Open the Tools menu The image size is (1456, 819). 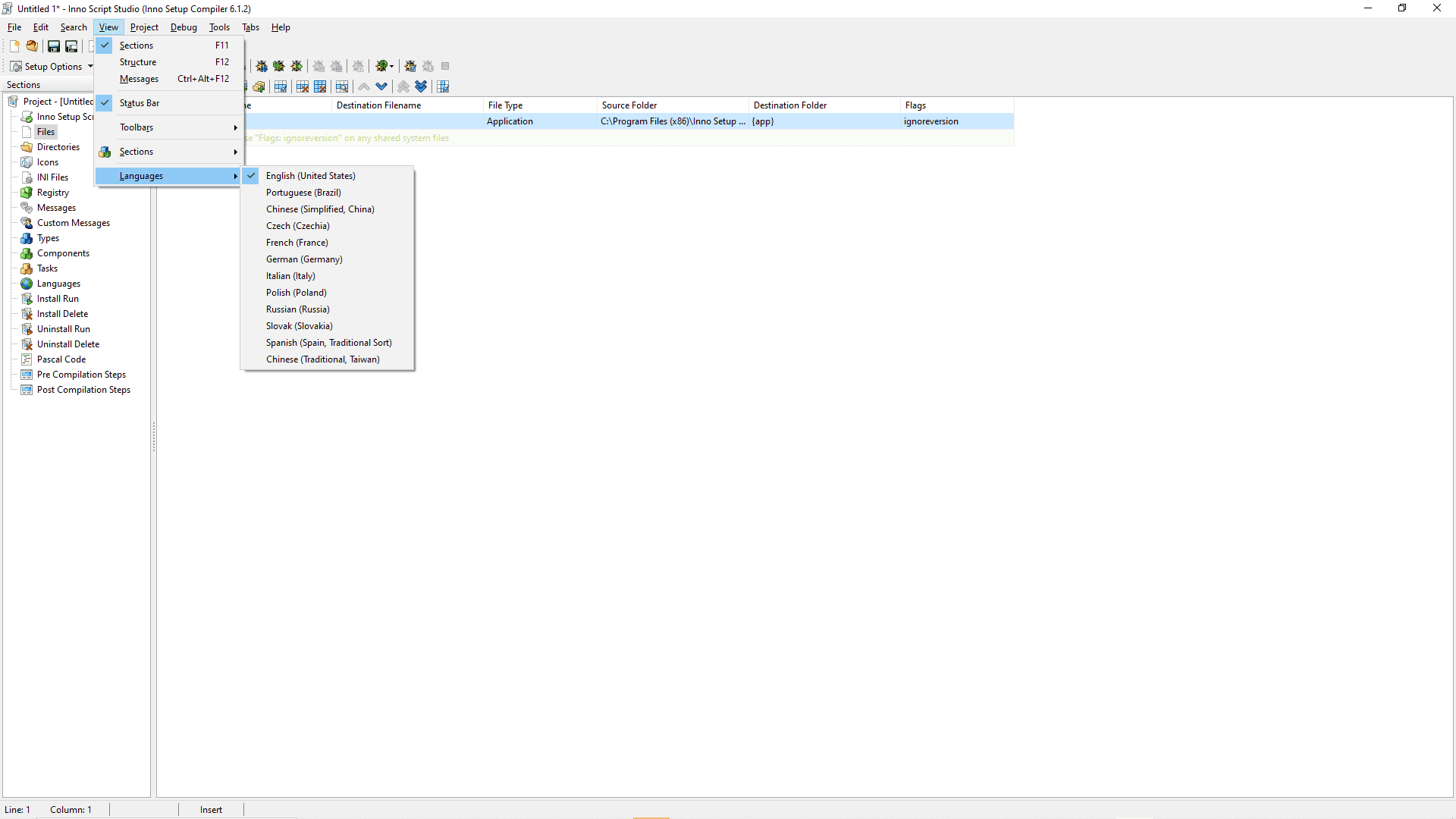pos(219,27)
